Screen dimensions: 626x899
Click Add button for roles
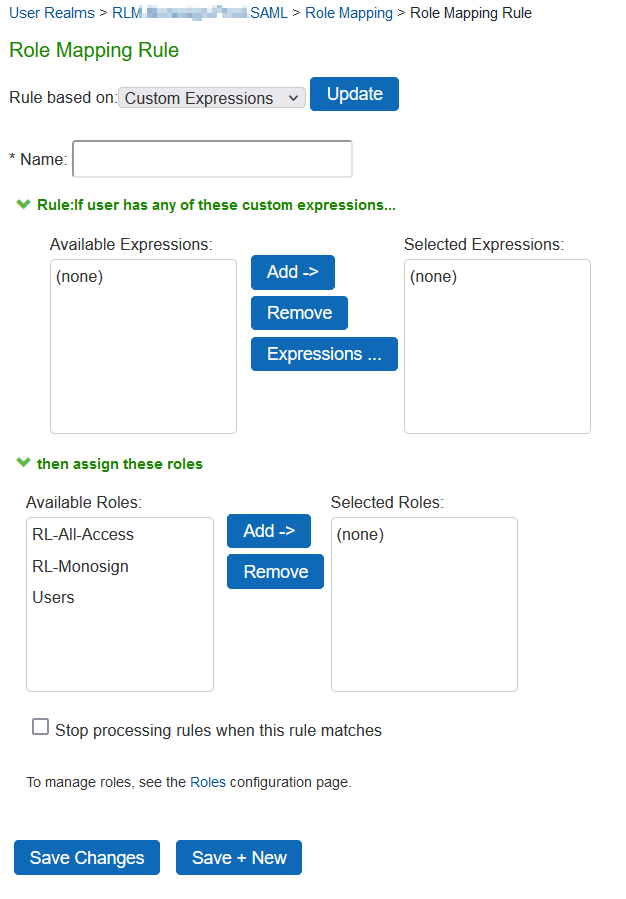(268, 531)
